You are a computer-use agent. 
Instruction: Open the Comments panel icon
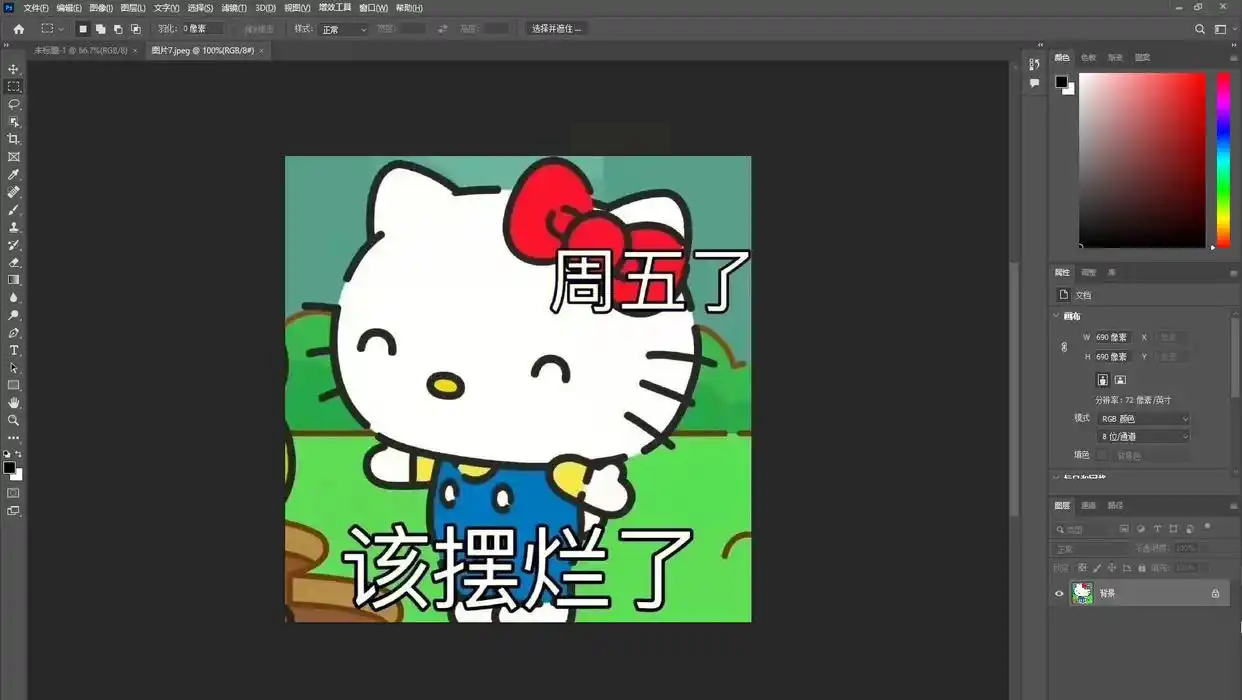1034,84
